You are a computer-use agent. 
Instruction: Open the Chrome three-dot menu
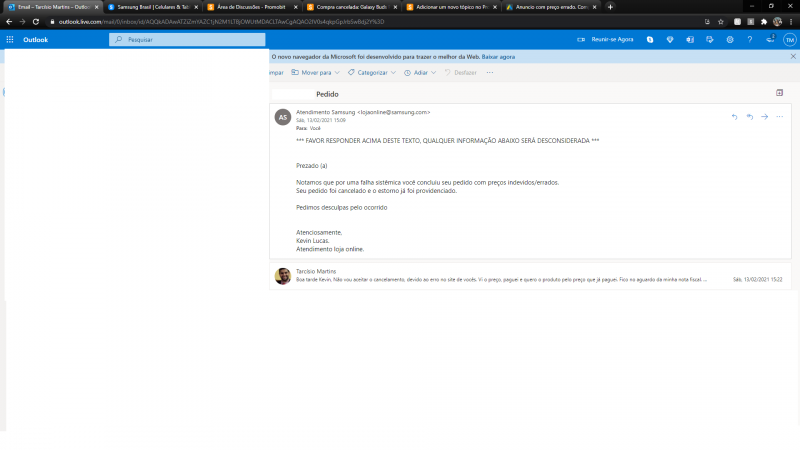click(791, 22)
